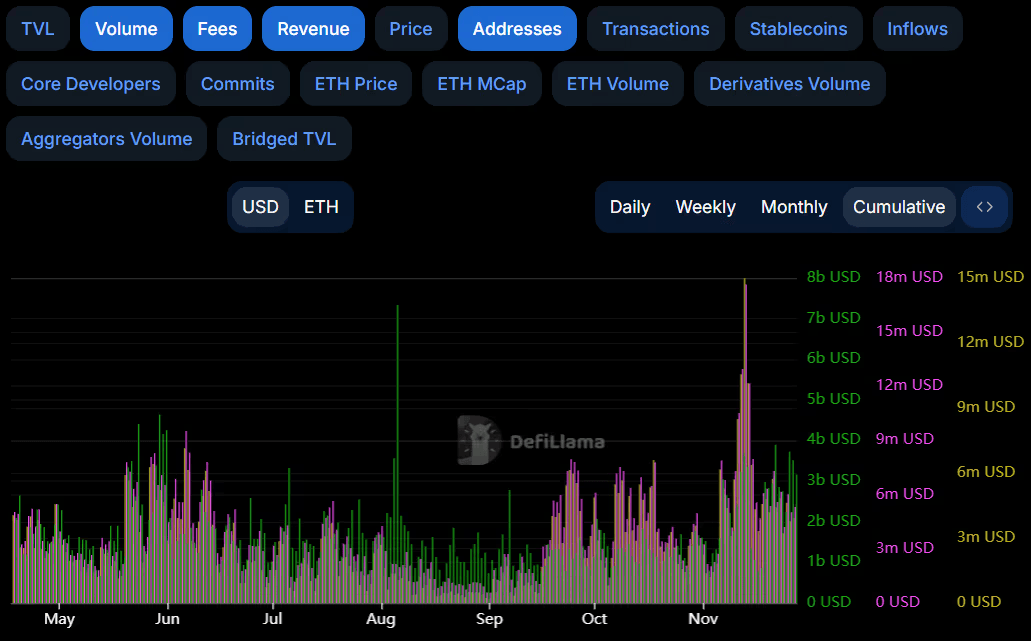Switch to the Daily tab
The height and width of the screenshot is (641, 1031).
click(630, 207)
